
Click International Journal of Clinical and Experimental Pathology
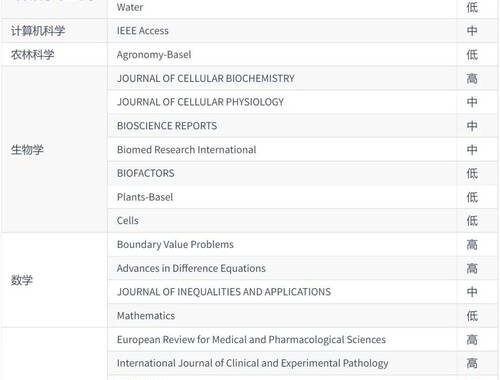tap(253, 363)
